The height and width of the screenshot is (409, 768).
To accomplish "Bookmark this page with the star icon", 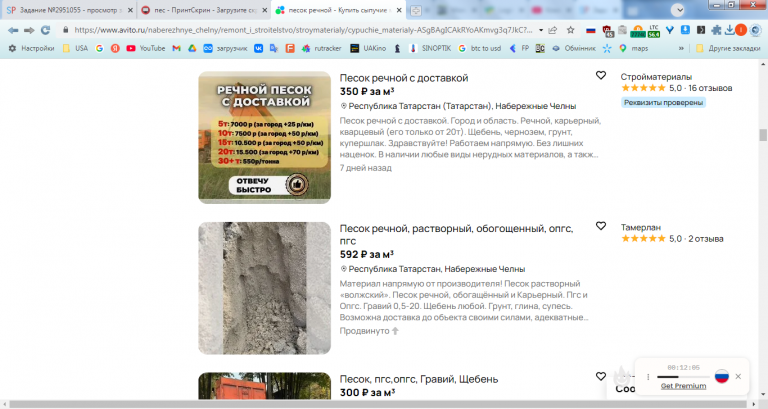I will pyautogui.click(x=570, y=30).
